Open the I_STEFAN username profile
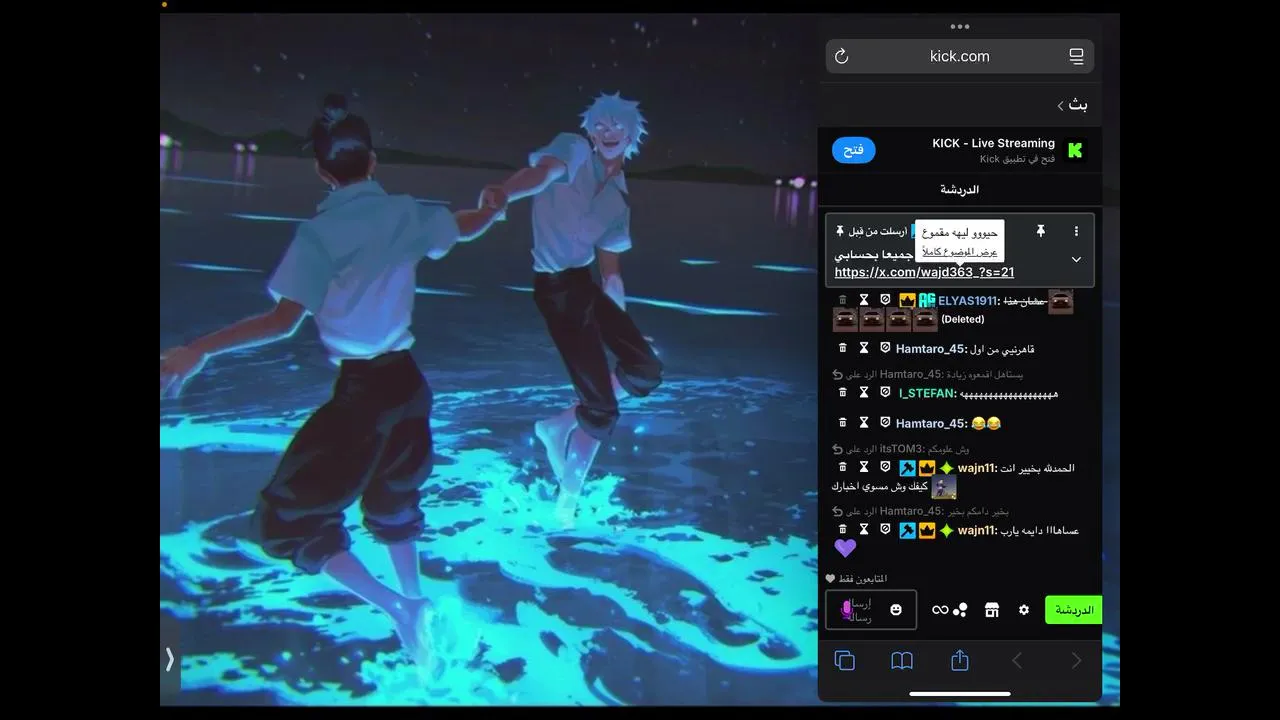The height and width of the screenshot is (720, 1280). point(928,394)
